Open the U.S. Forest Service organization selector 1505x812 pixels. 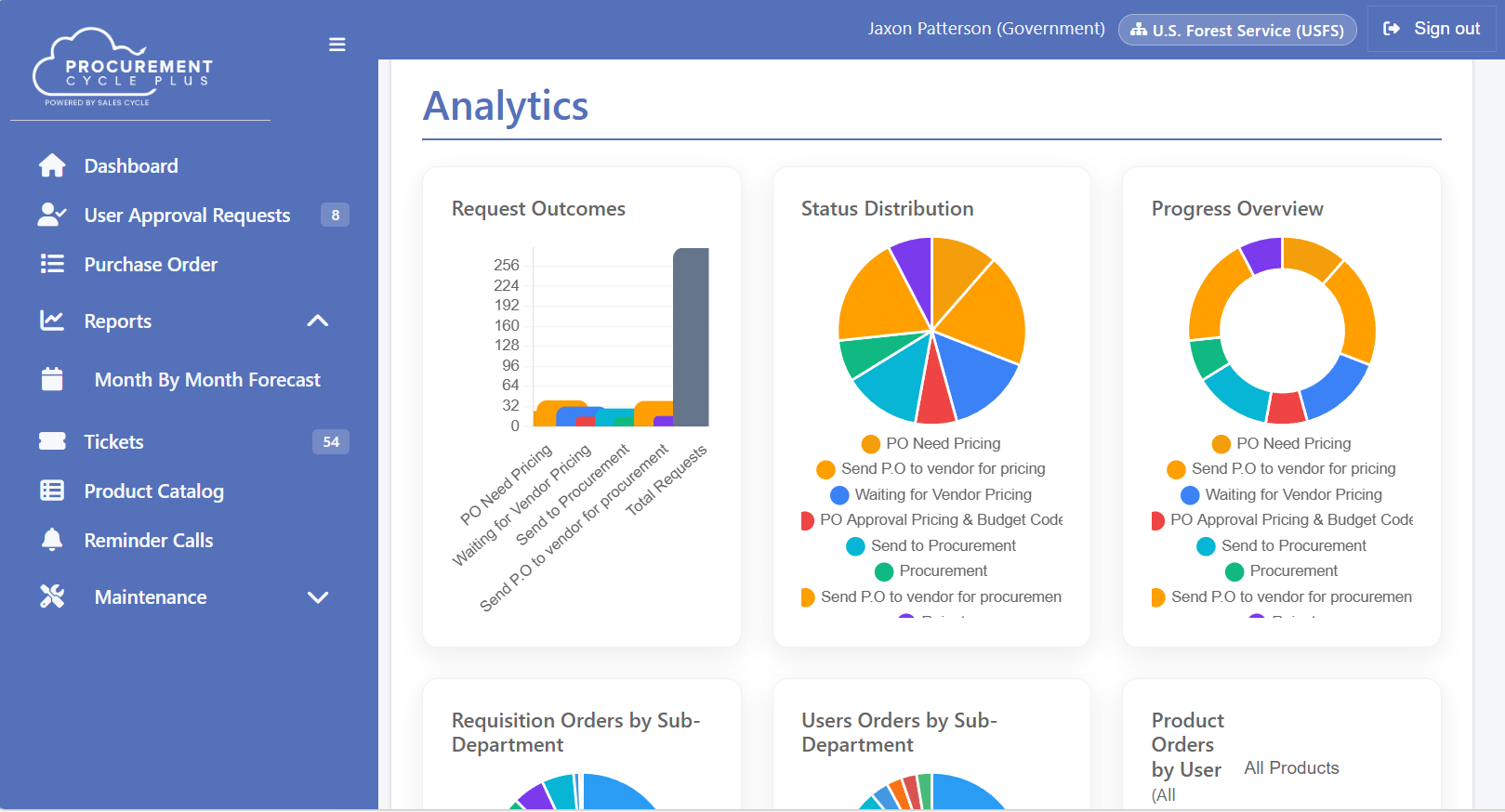tap(1236, 30)
